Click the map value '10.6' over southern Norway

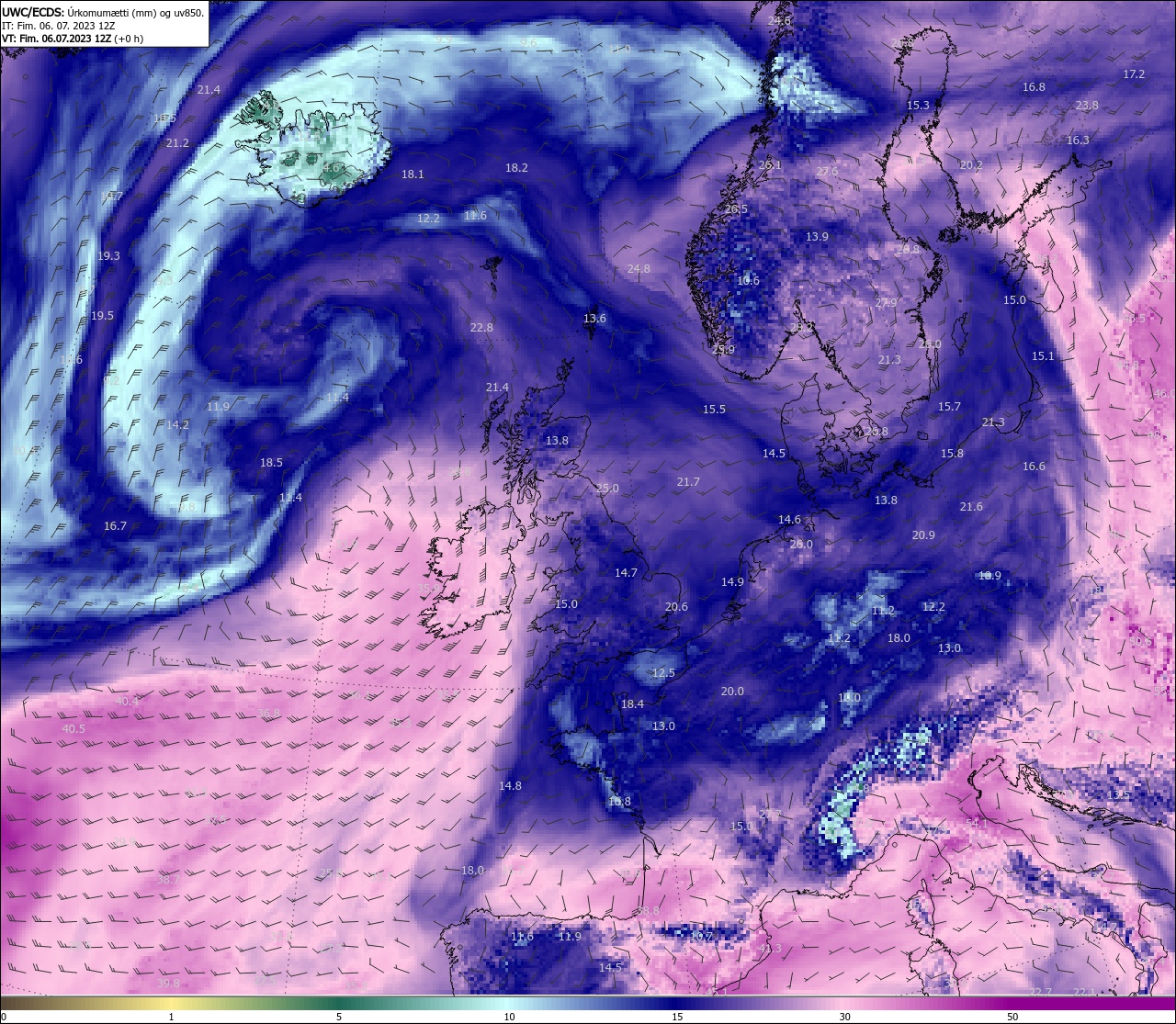tap(748, 281)
